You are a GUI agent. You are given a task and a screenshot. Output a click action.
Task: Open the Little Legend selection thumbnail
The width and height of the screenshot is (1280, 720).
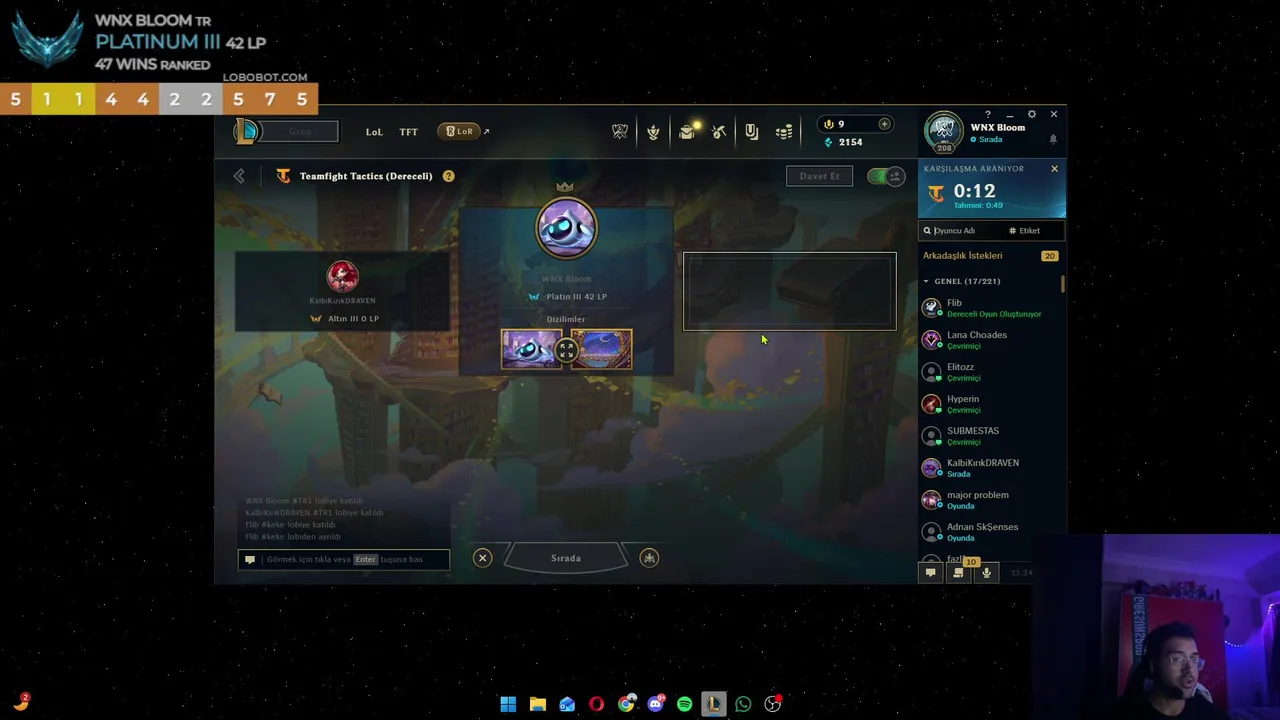[x=532, y=349]
